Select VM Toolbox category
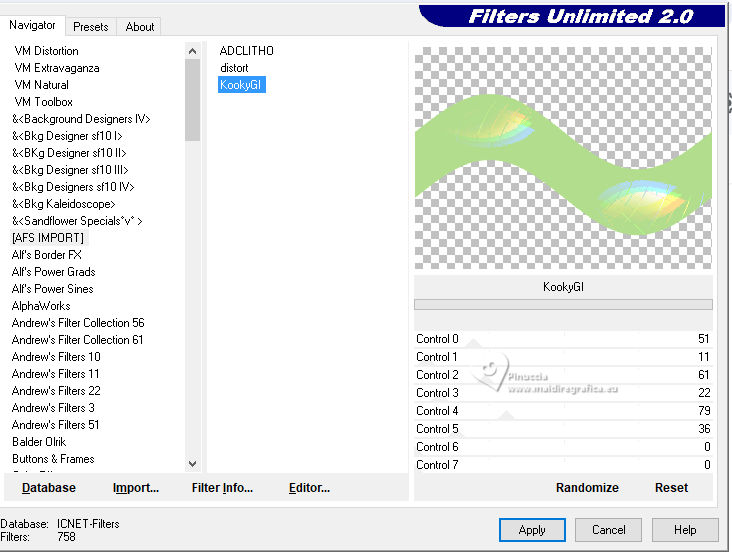 tap(43, 102)
